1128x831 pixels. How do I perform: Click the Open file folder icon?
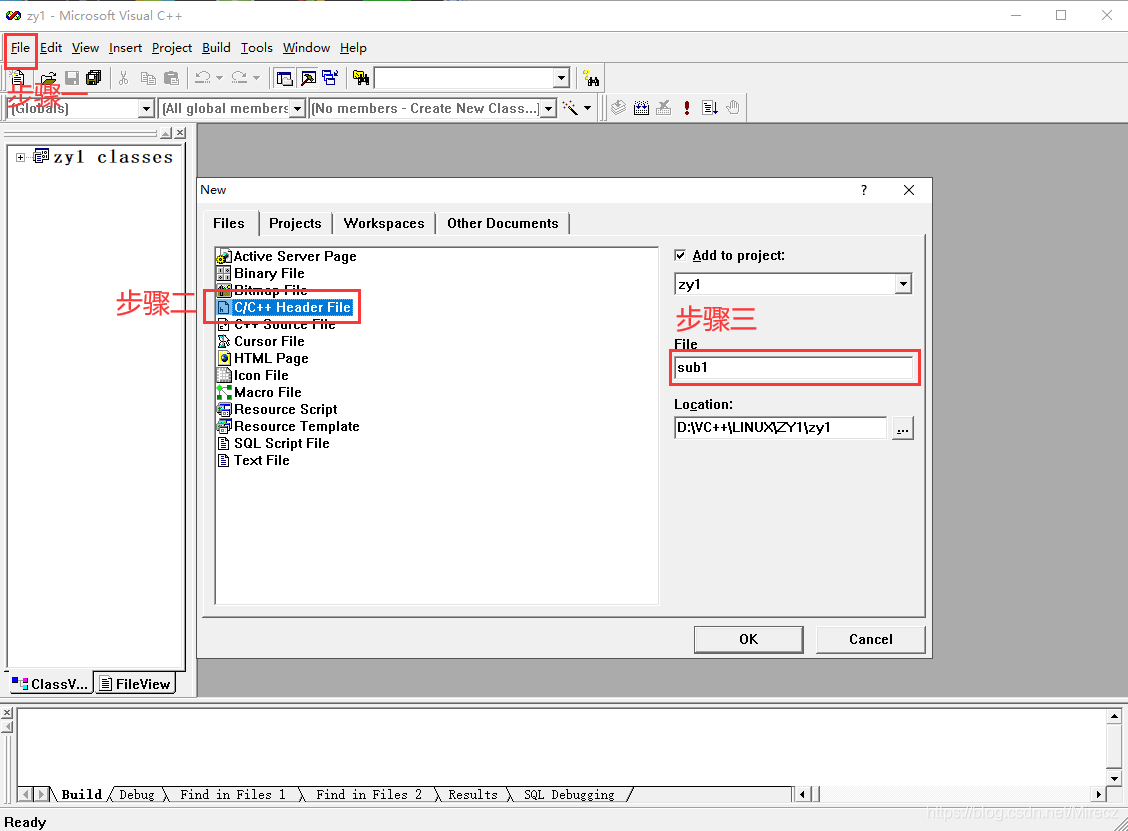coord(48,78)
